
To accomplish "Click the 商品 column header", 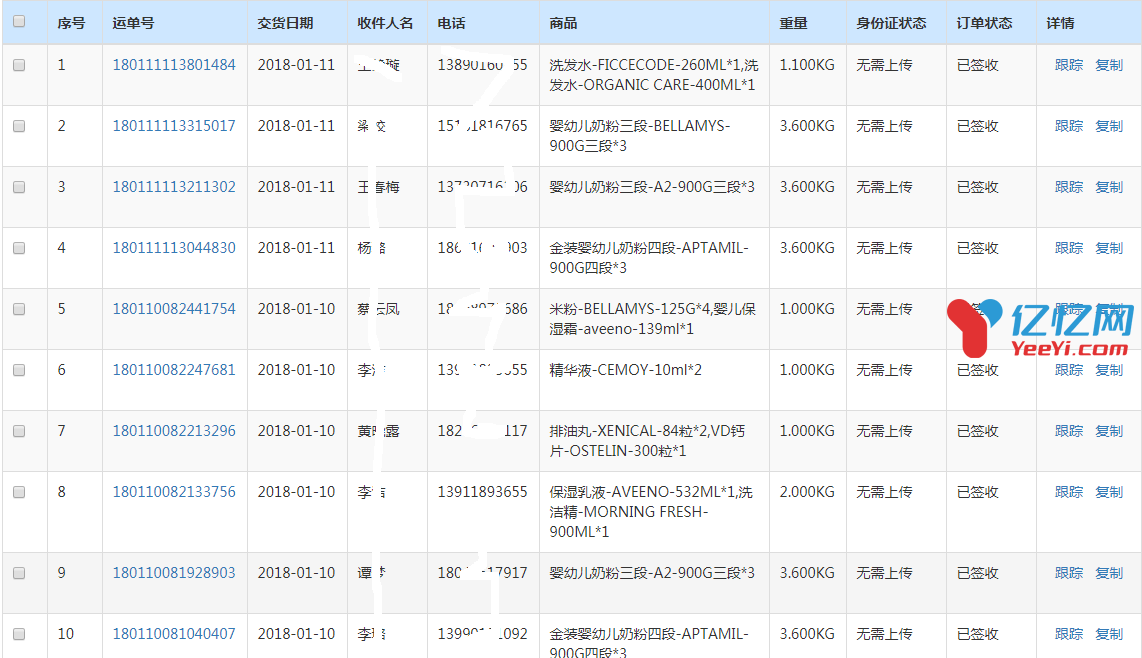I will coord(563,23).
